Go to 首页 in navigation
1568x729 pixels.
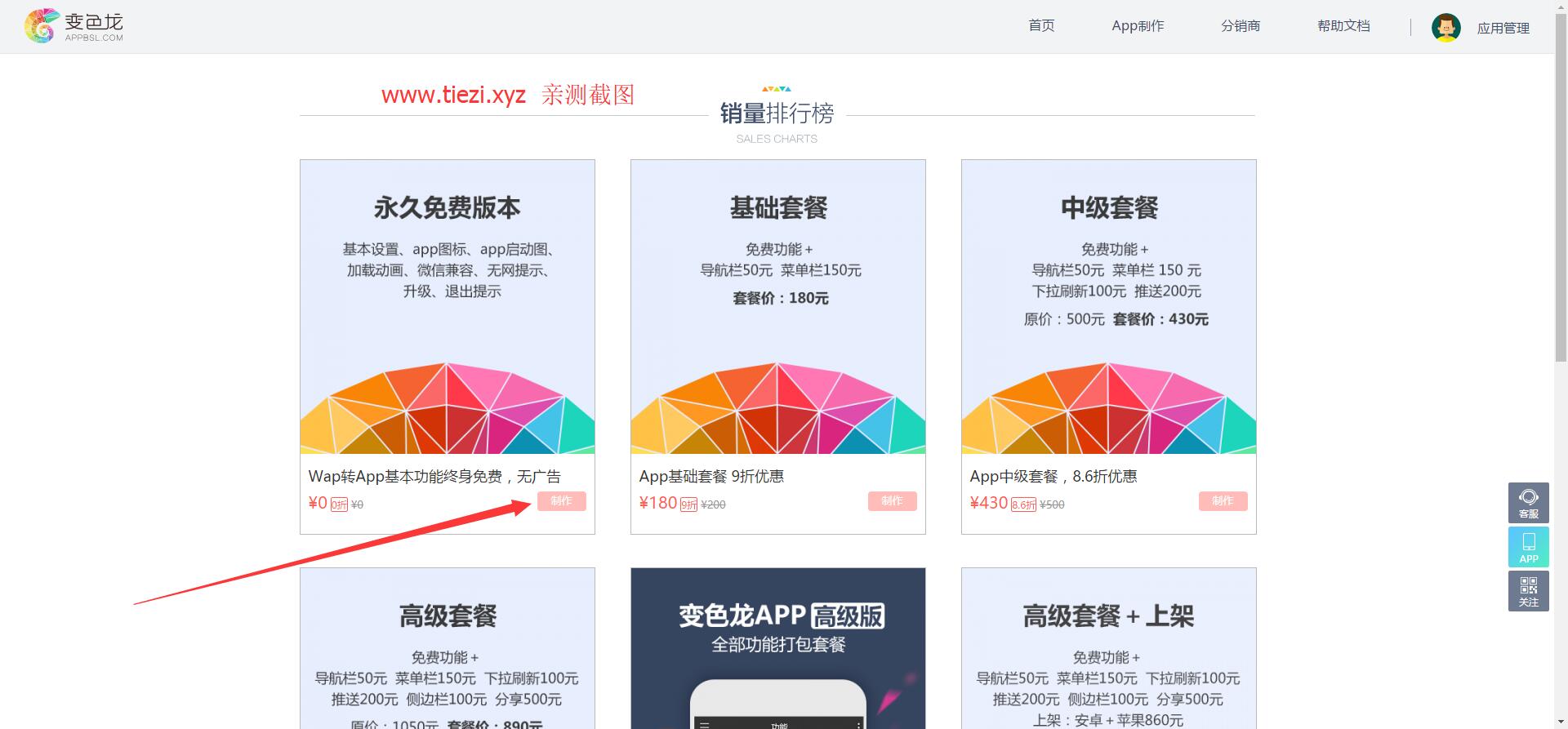tap(1041, 26)
